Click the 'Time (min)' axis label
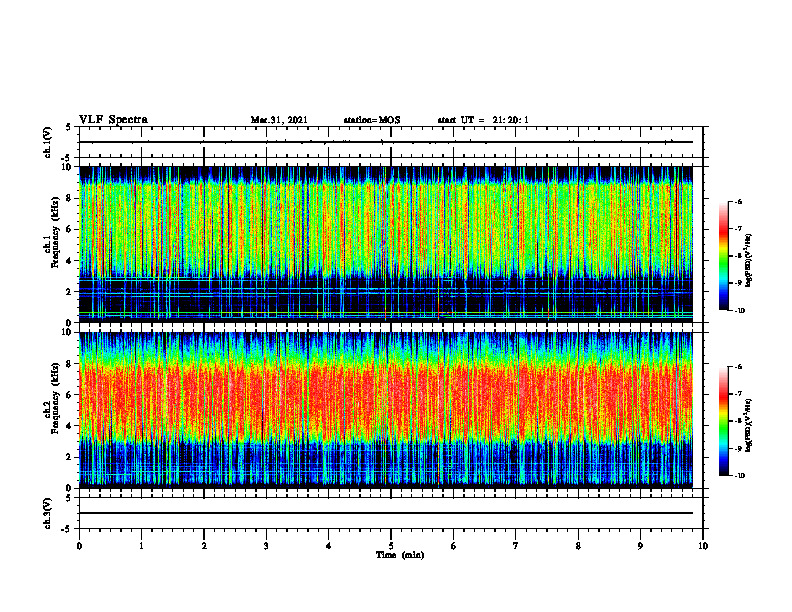Image resolution: width=792 pixels, height=612 pixels. (400, 555)
